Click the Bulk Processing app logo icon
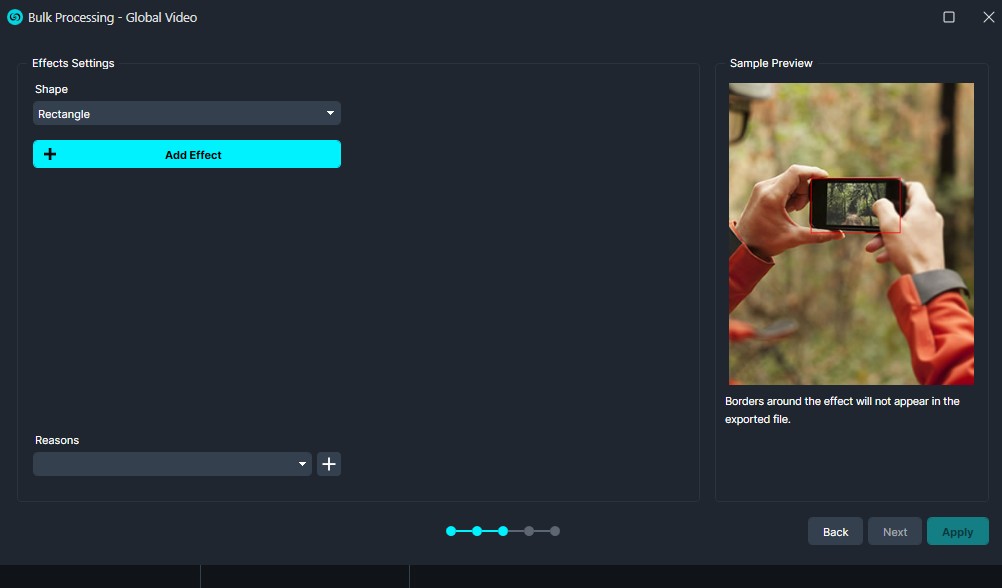 point(15,17)
